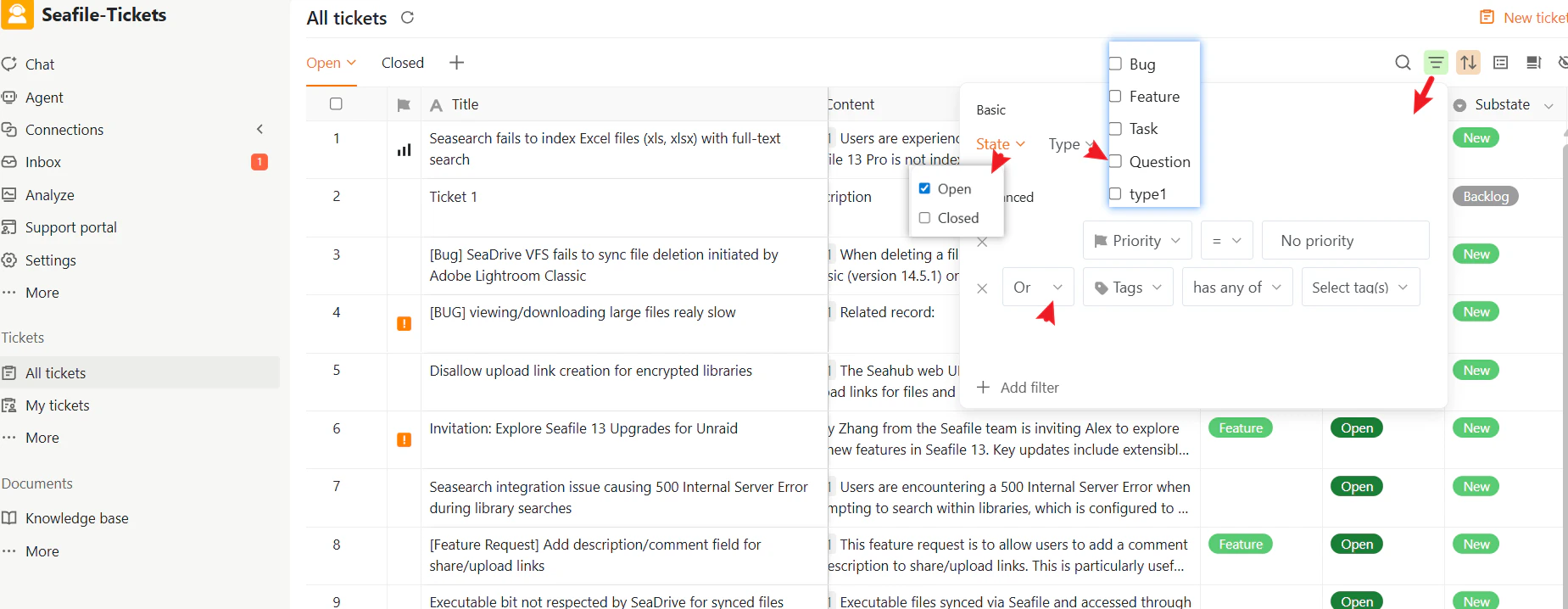Click the medium priority bars icon in row 1
The height and width of the screenshot is (609, 1568).
[404, 150]
